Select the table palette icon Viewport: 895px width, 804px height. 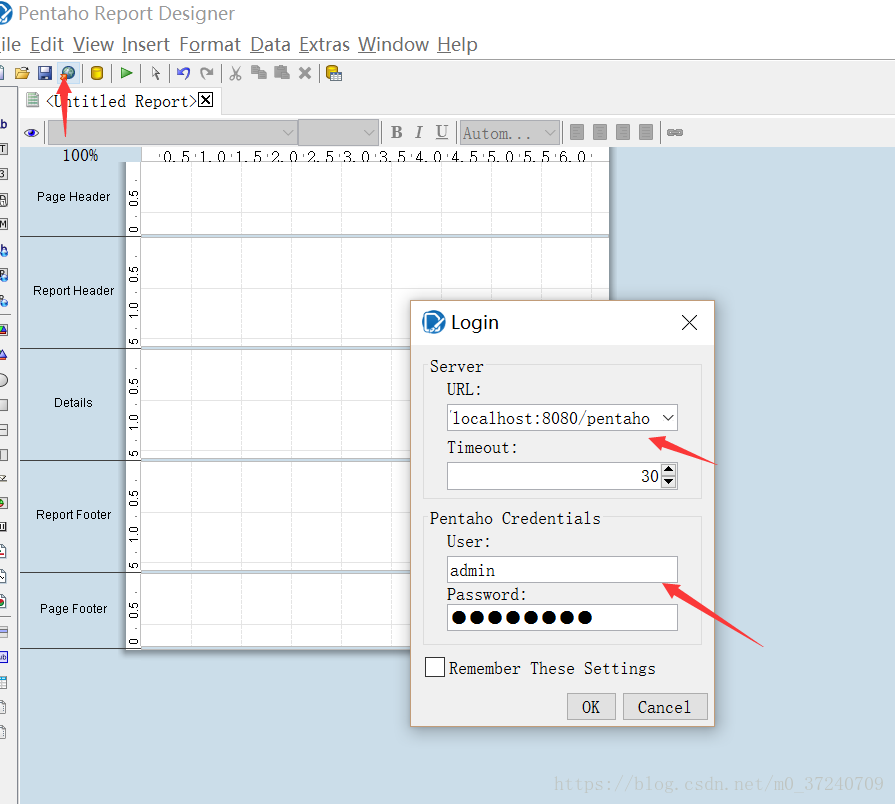pyautogui.click(x=4, y=682)
